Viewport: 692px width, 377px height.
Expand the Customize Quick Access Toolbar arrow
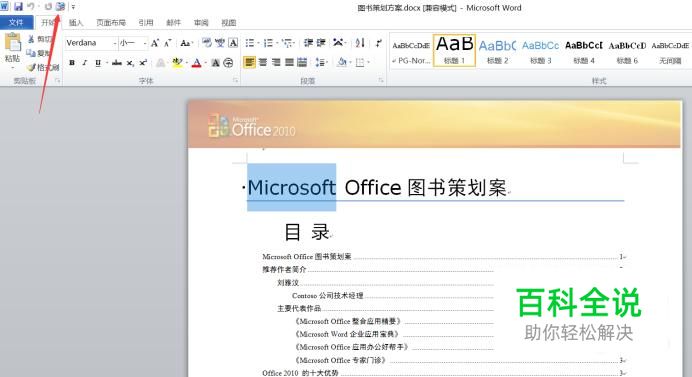pos(73,7)
